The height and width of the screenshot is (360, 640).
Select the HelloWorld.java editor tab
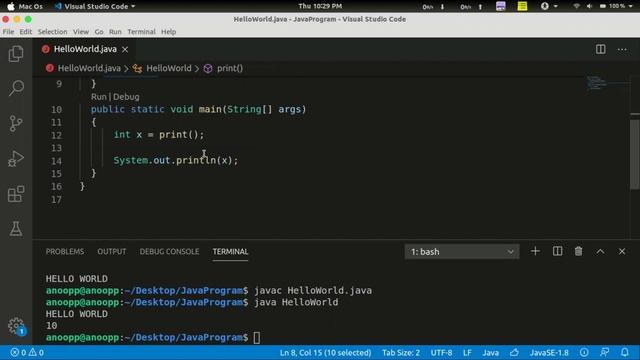85,49
